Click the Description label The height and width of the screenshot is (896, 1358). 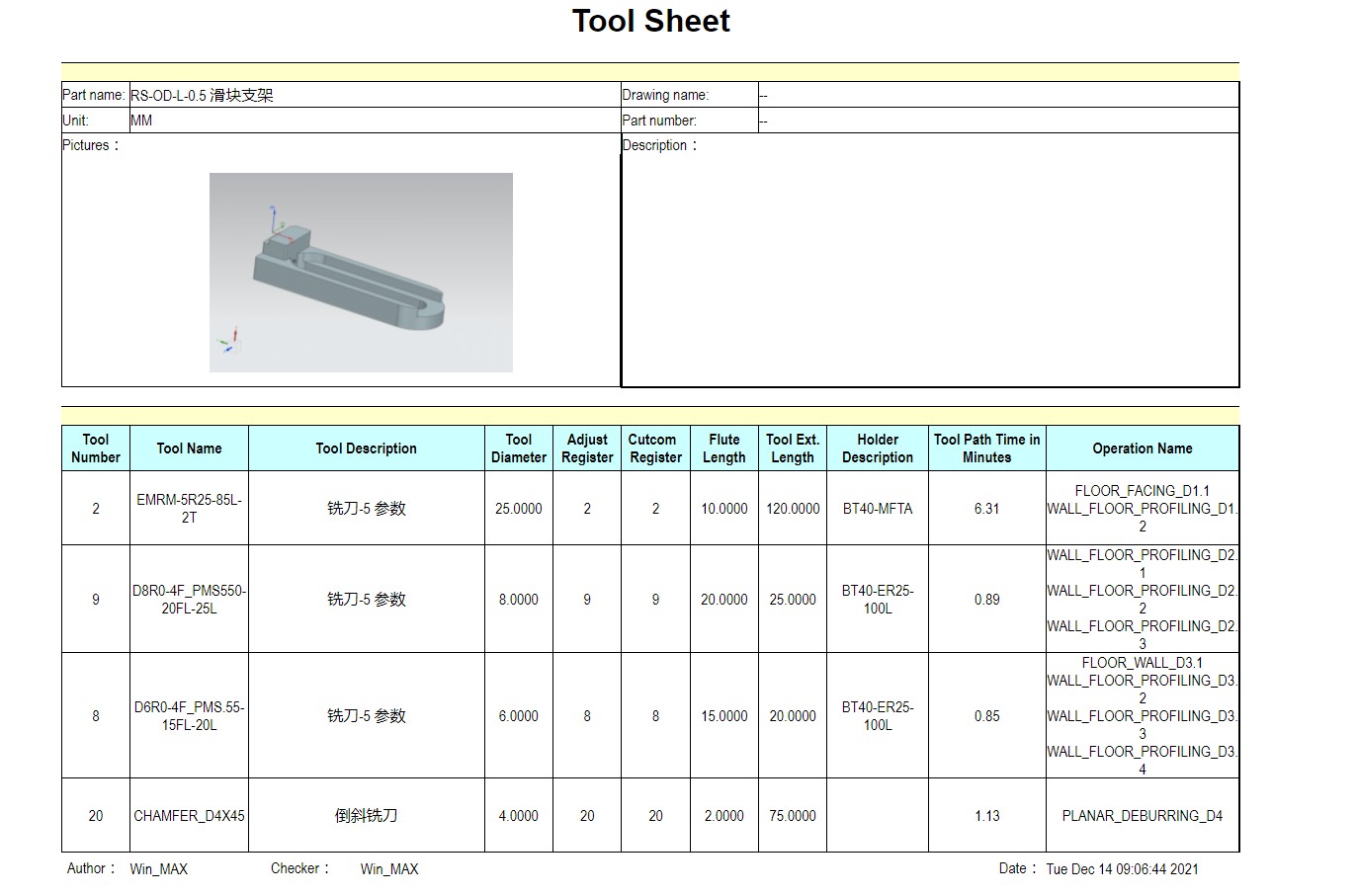click(660, 145)
